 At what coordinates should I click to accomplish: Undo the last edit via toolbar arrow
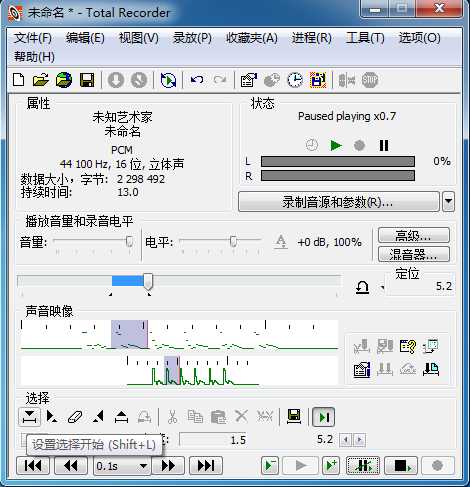pos(197,80)
